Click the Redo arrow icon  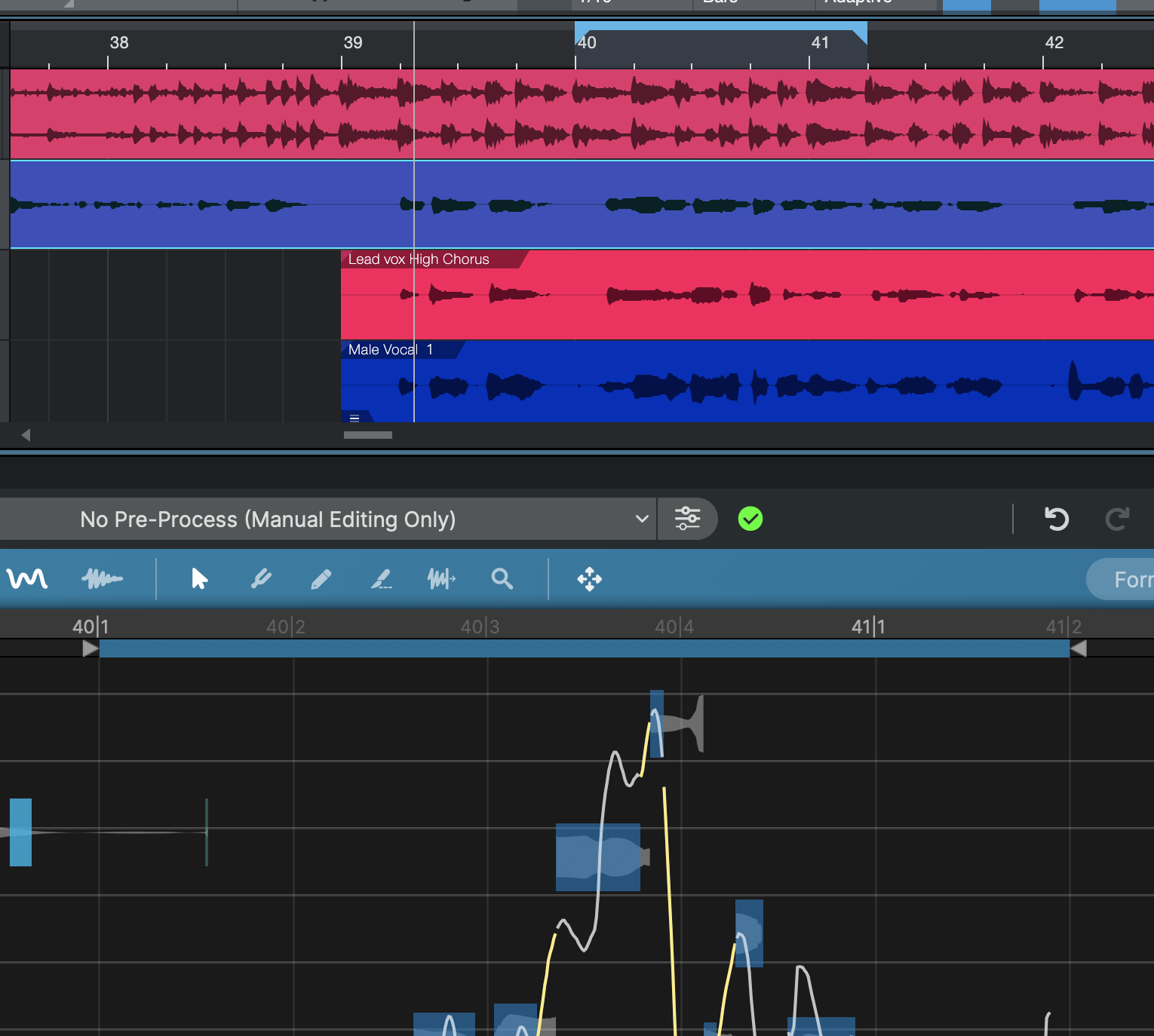pyautogui.click(x=1117, y=519)
